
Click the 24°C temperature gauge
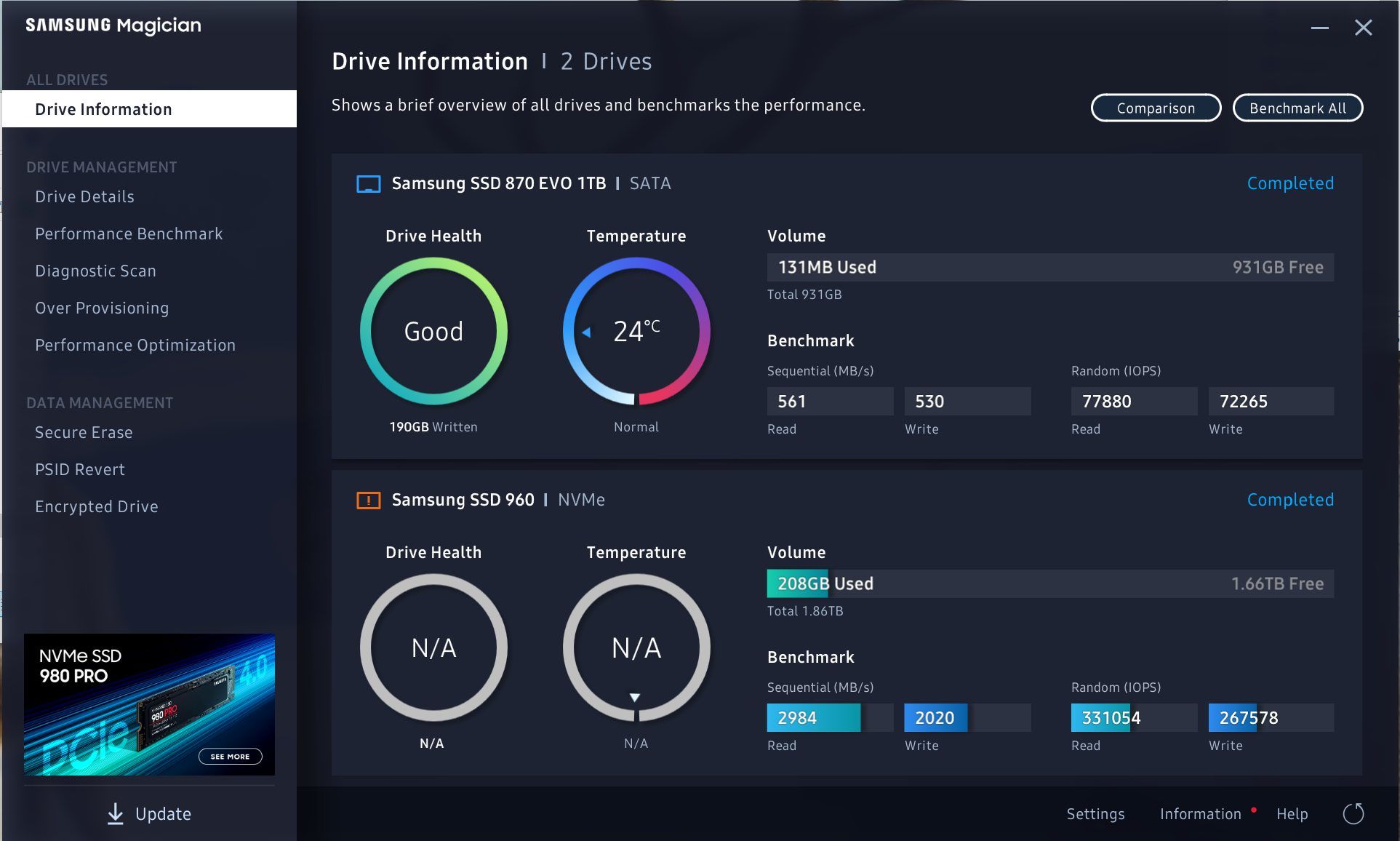(636, 331)
